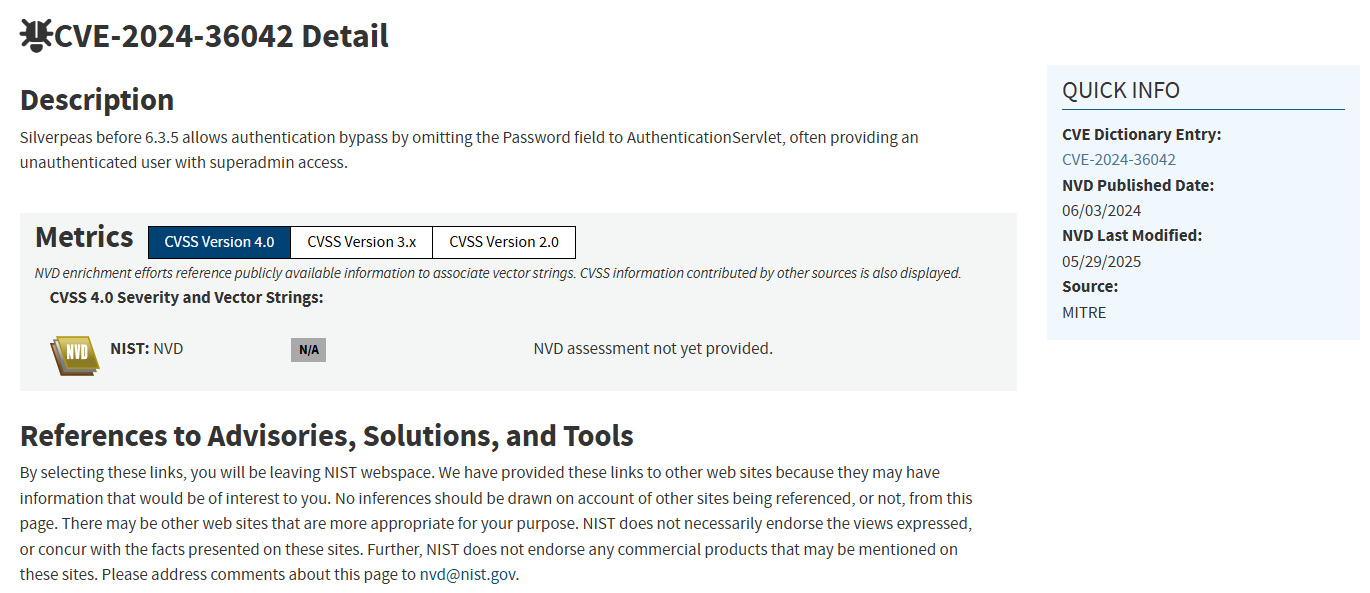Click the gray N/A severity badge
Image resolution: width=1370 pixels, height=593 pixels.
(308, 350)
